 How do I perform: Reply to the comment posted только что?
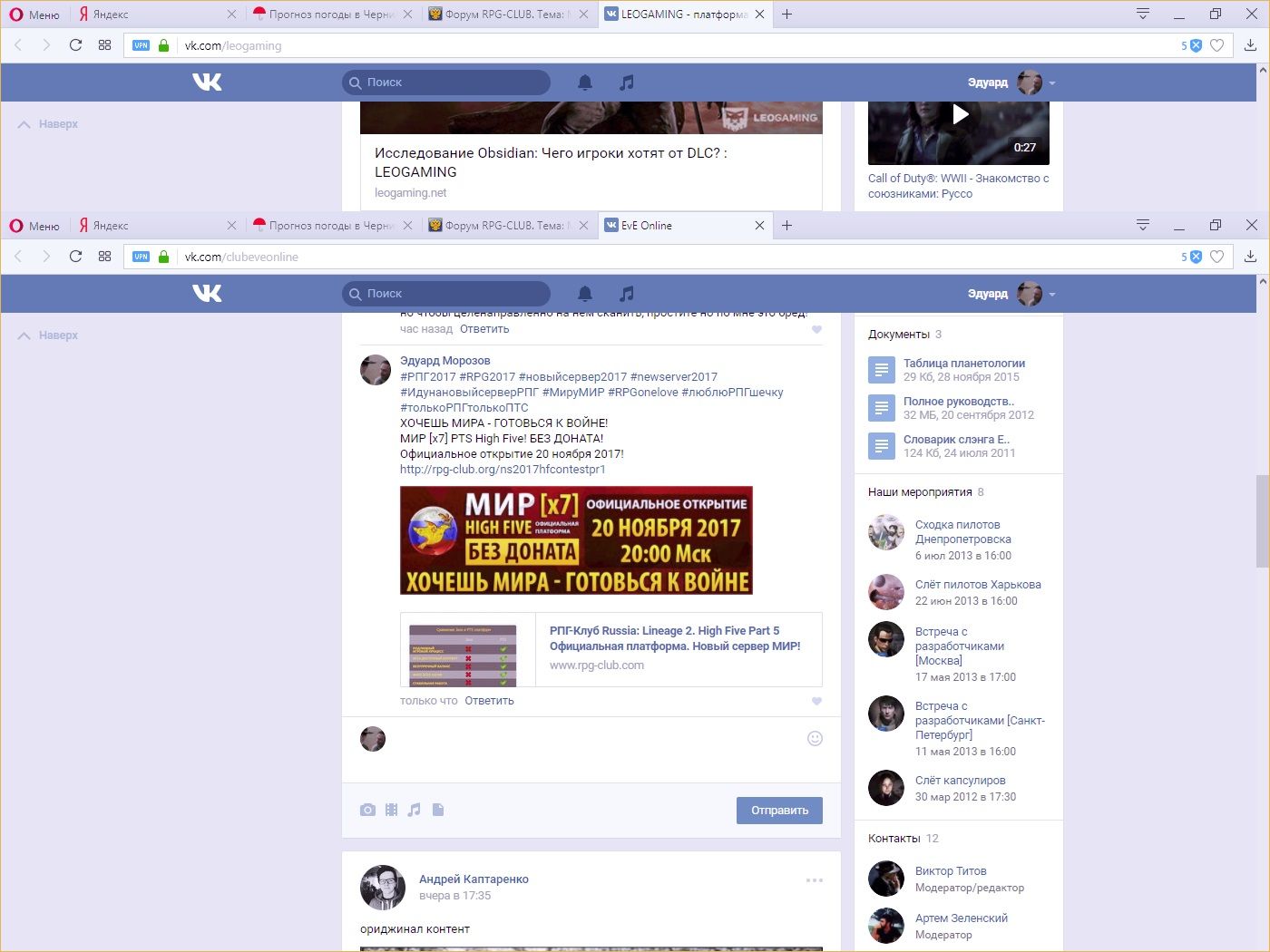(489, 701)
